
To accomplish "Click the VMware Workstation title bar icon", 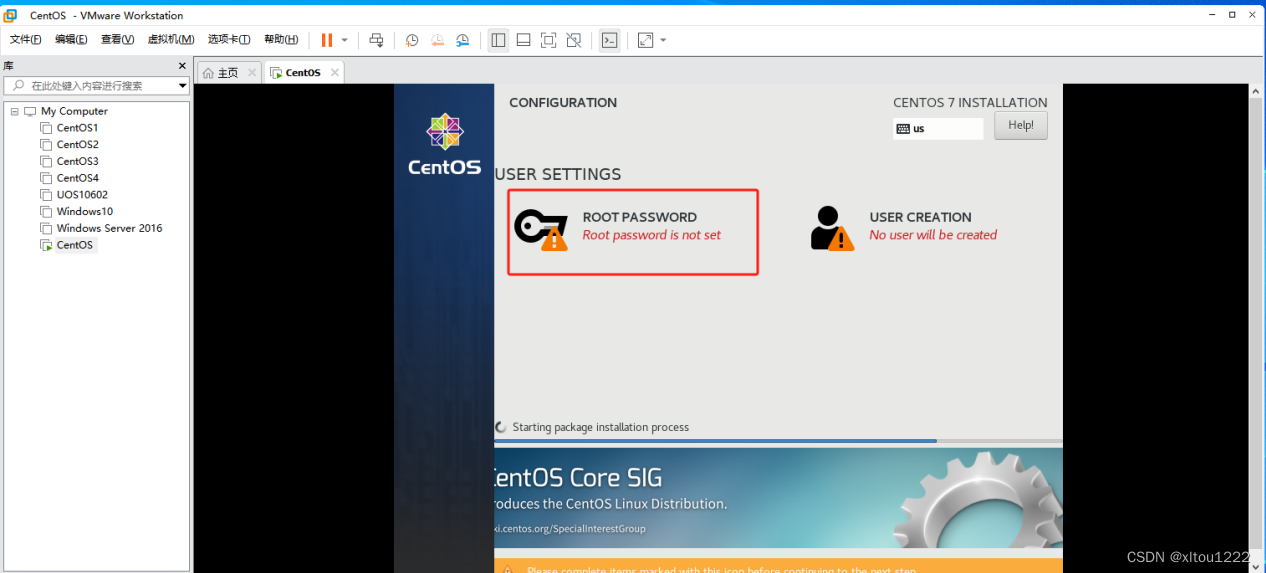I will (10, 15).
